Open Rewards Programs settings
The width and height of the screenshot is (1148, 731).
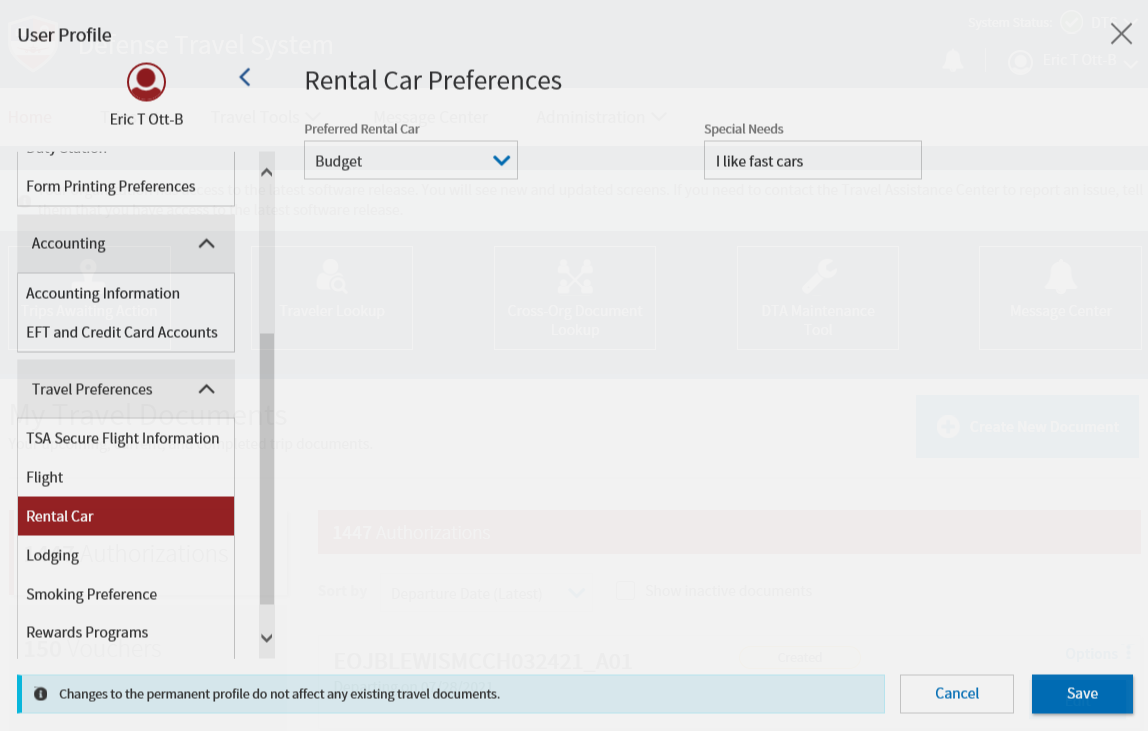tap(87, 633)
